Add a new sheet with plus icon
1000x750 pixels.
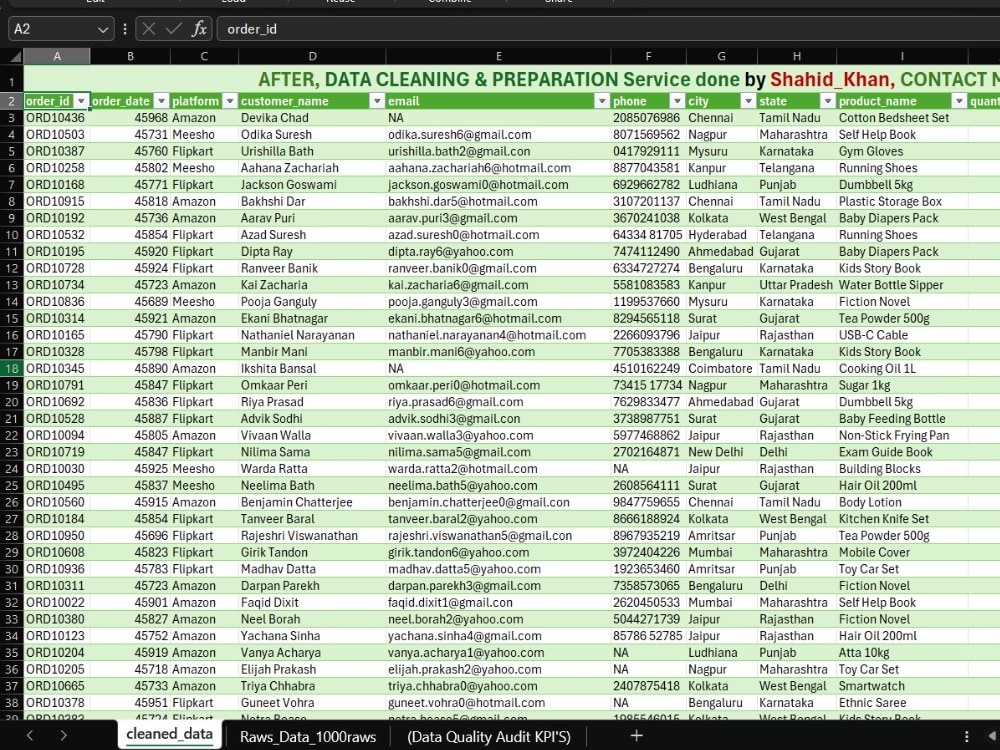[x=636, y=735]
